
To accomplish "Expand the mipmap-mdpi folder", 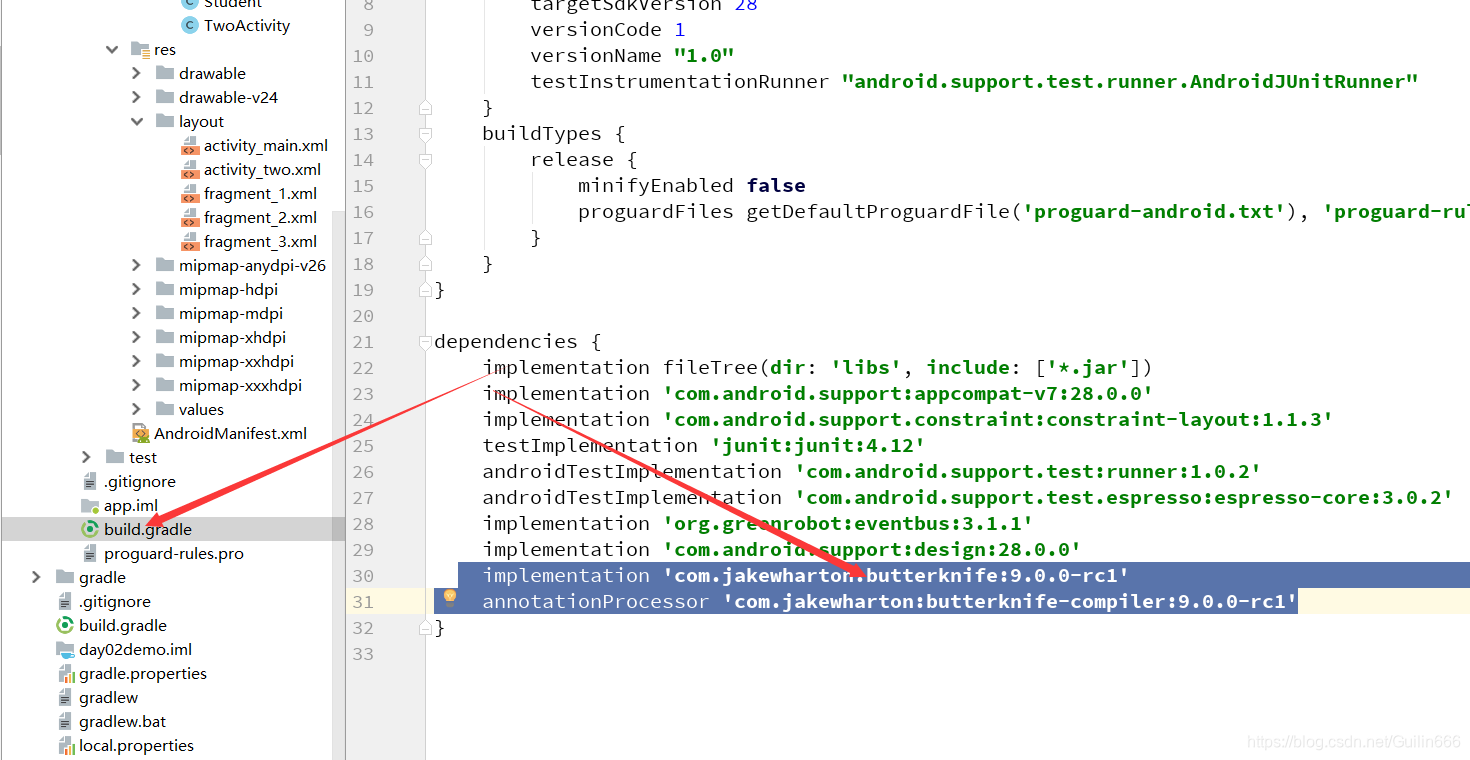I will pos(136,314).
